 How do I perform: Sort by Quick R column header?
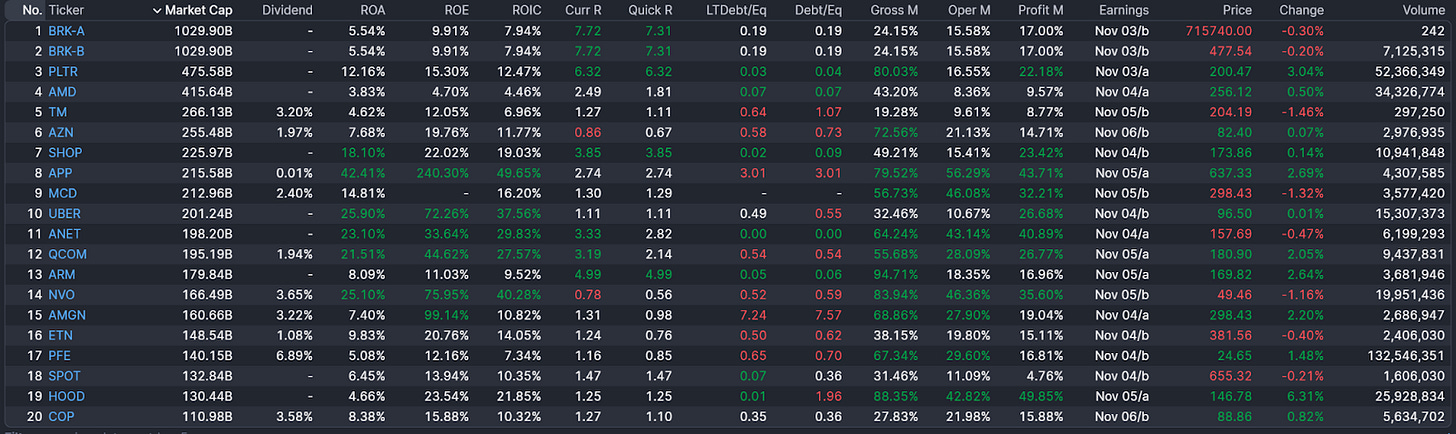point(650,10)
